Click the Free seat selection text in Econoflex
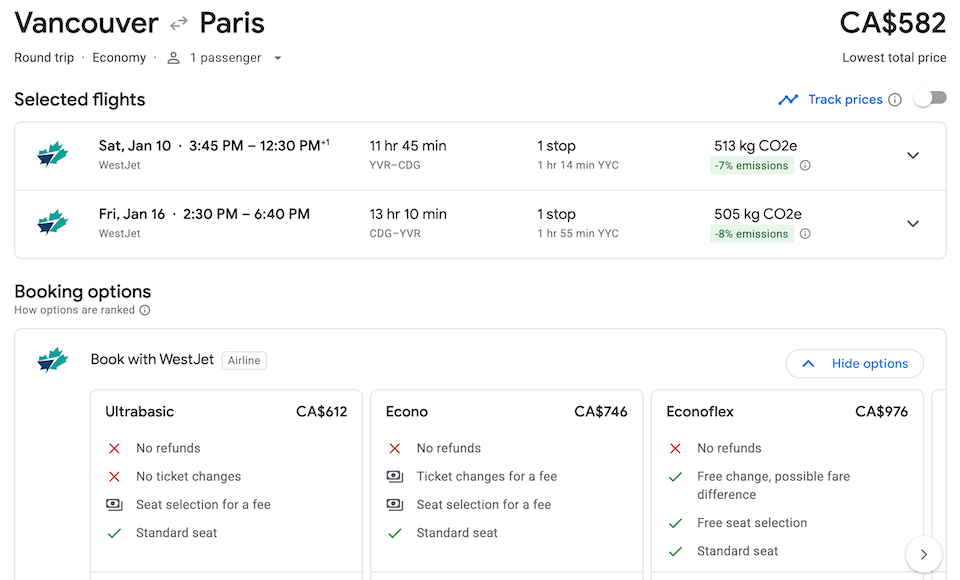 click(752, 523)
